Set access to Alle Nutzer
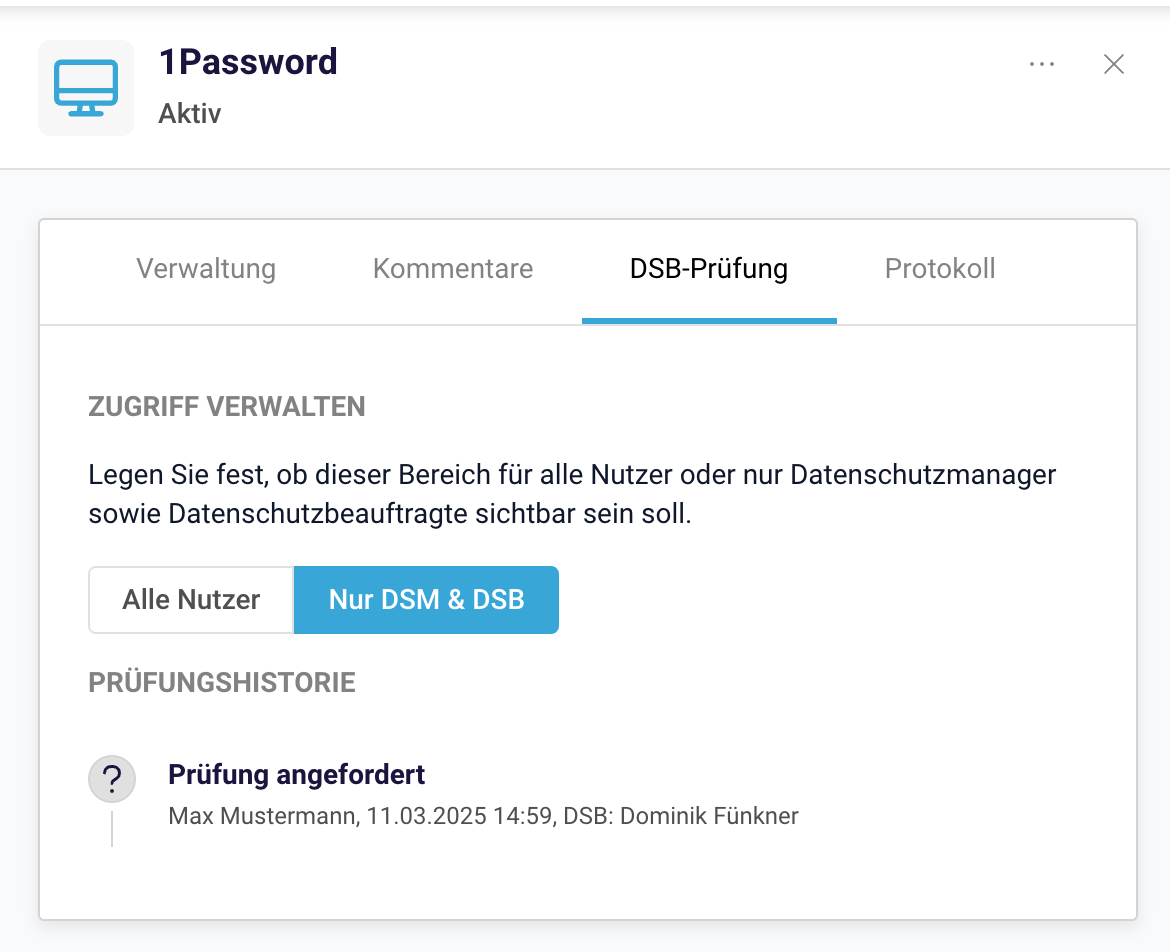The height and width of the screenshot is (952, 1170). (191, 600)
